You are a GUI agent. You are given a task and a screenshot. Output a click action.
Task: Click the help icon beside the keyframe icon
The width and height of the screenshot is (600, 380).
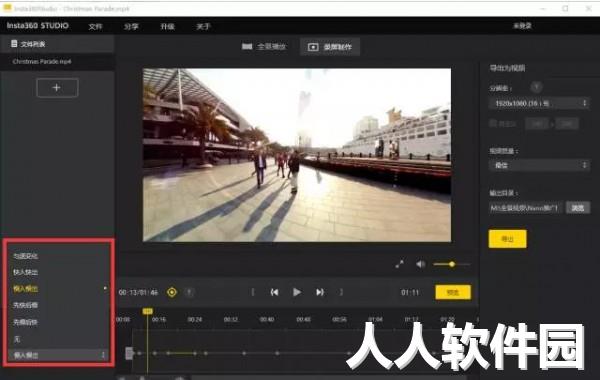tap(189, 292)
